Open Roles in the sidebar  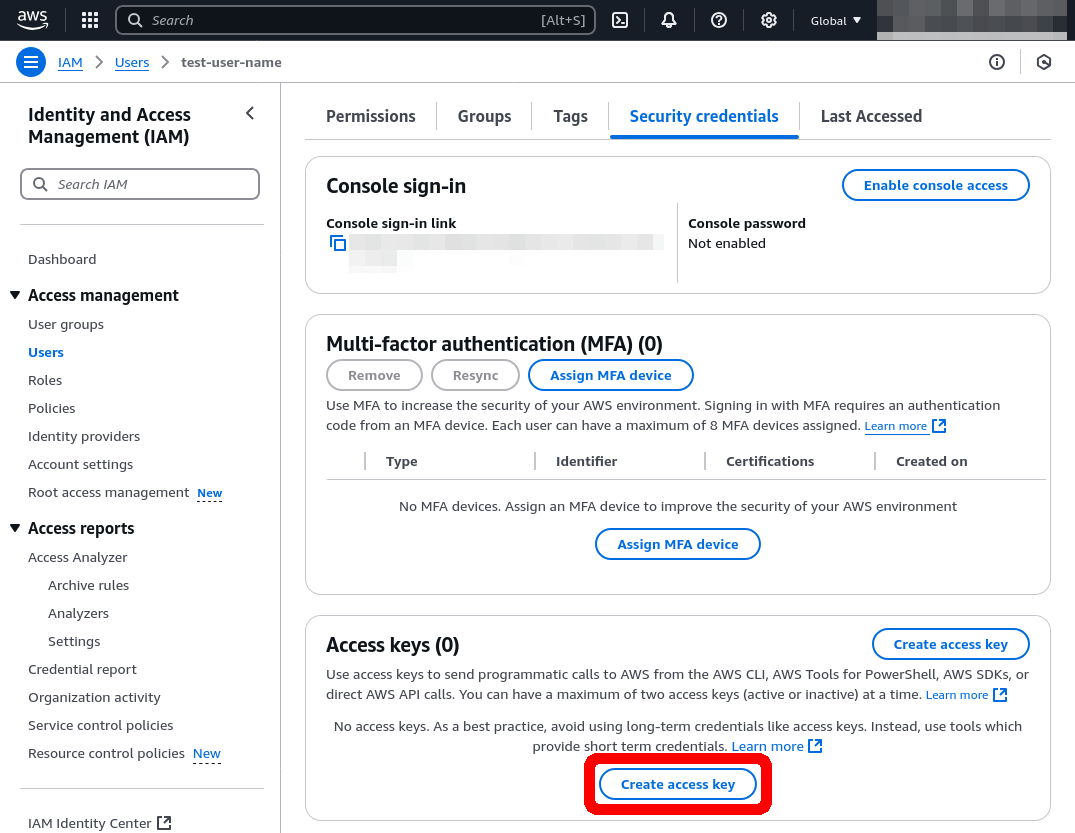click(45, 380)
